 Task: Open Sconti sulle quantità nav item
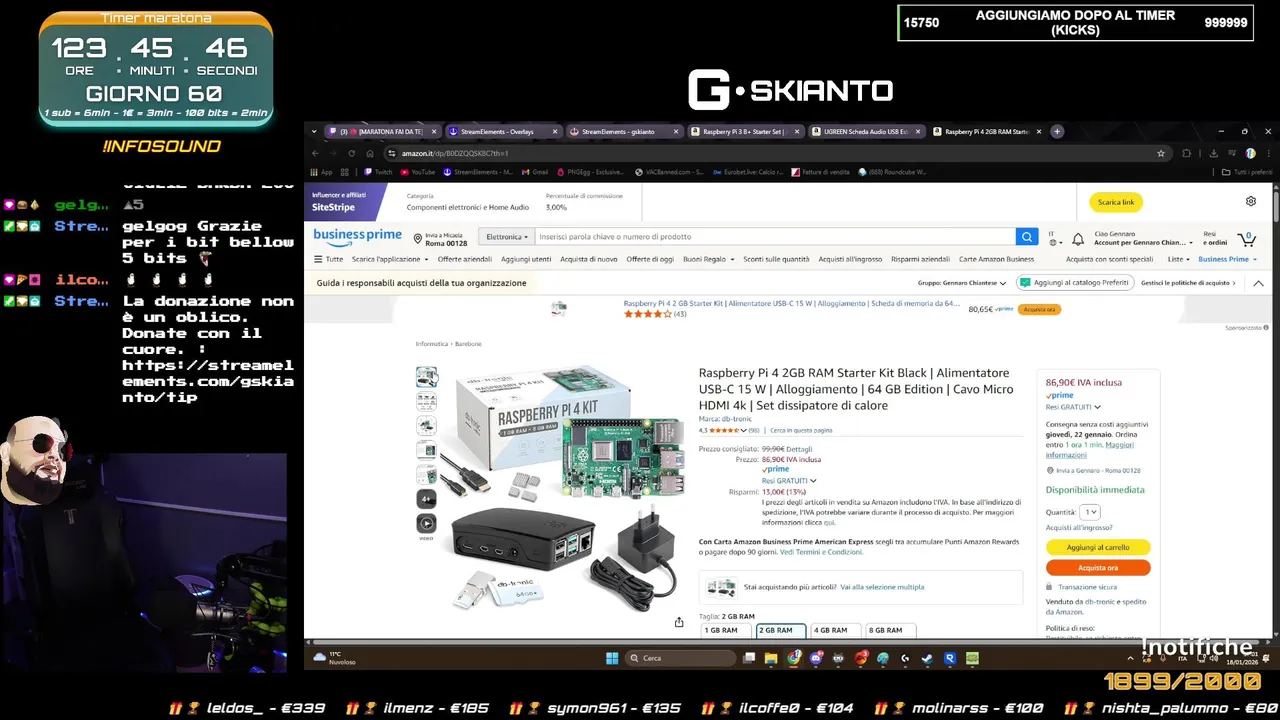776,259
